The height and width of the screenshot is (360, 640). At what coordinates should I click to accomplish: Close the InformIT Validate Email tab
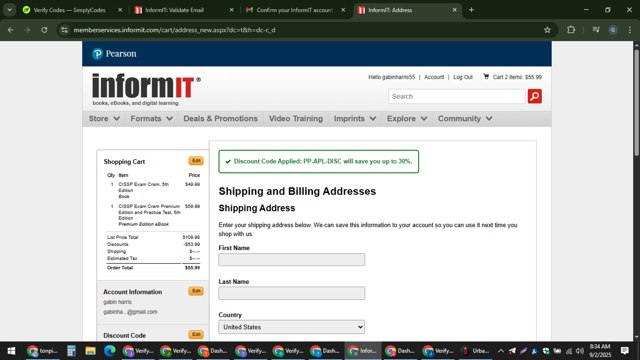click(231, 10)
